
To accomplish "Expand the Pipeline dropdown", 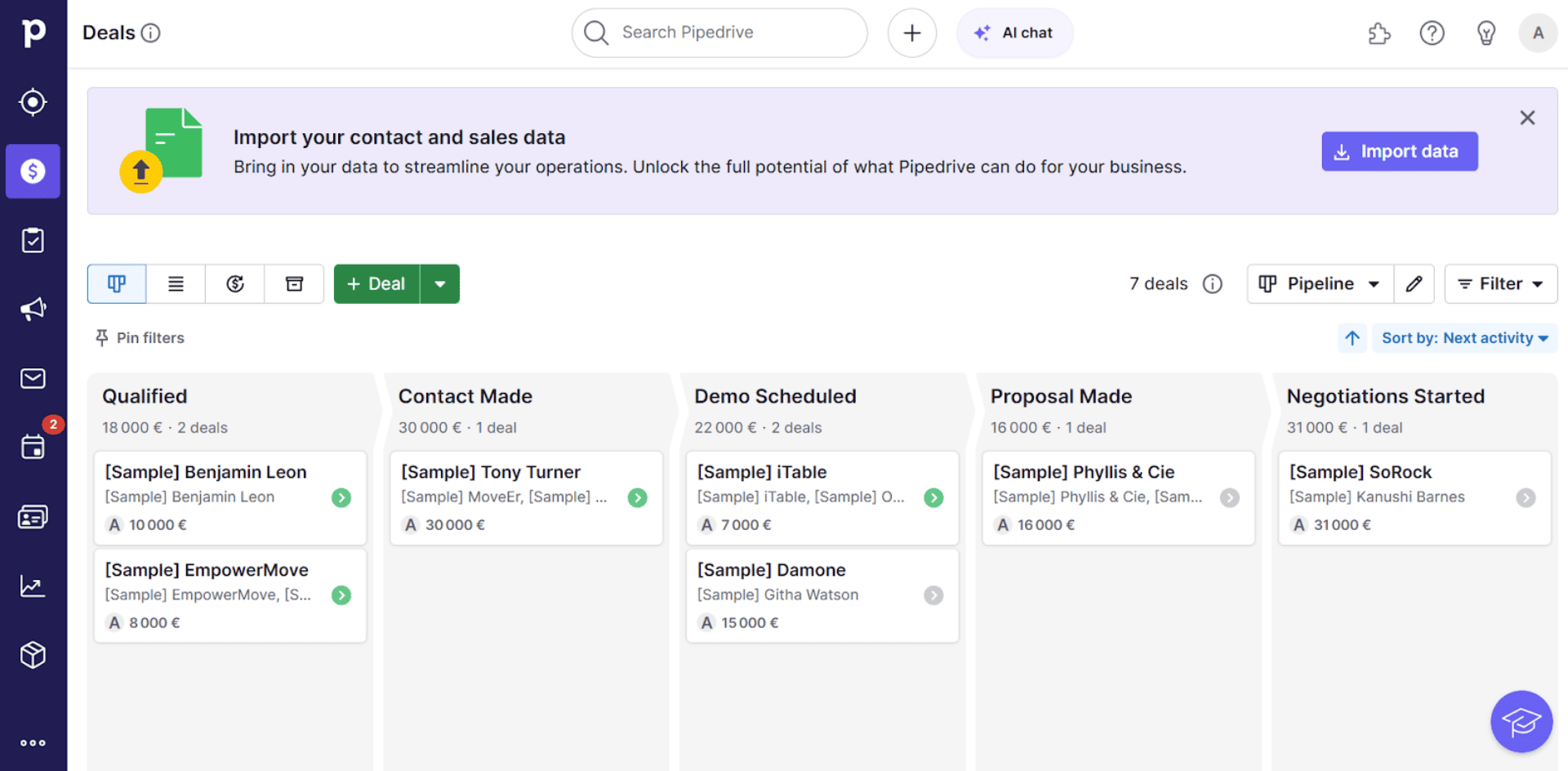I will [x=1320, y=283].
